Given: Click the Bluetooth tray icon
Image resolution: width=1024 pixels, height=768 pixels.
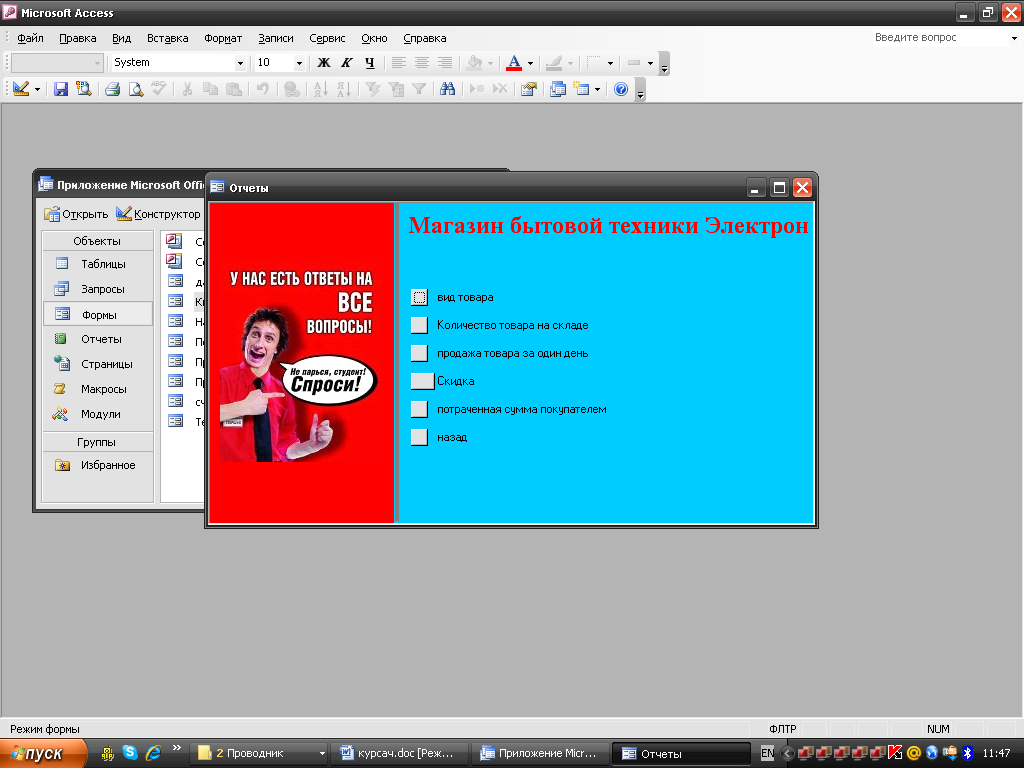Looking at the screenshot, I should [968, 754].
